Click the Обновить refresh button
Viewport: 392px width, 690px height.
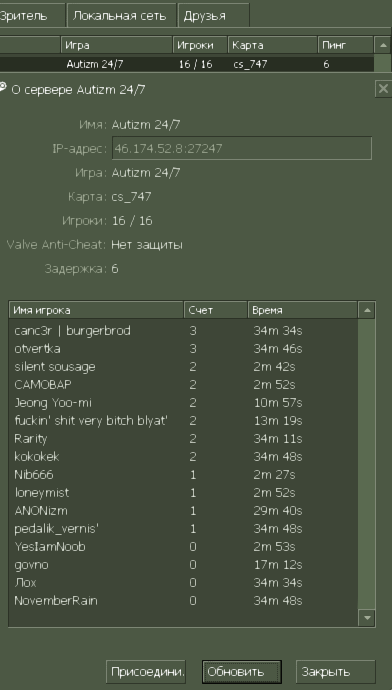point(242,672)
